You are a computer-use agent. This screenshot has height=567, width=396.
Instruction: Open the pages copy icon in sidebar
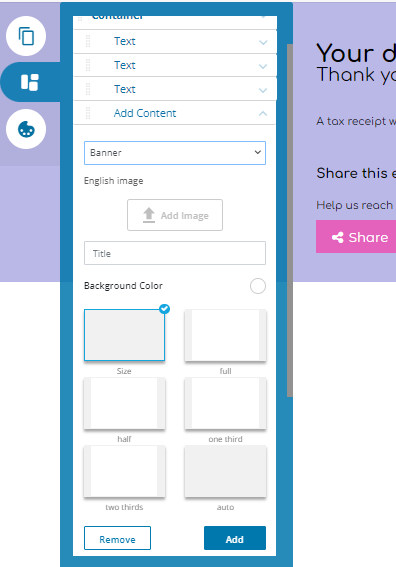click(x=26, y=36)
